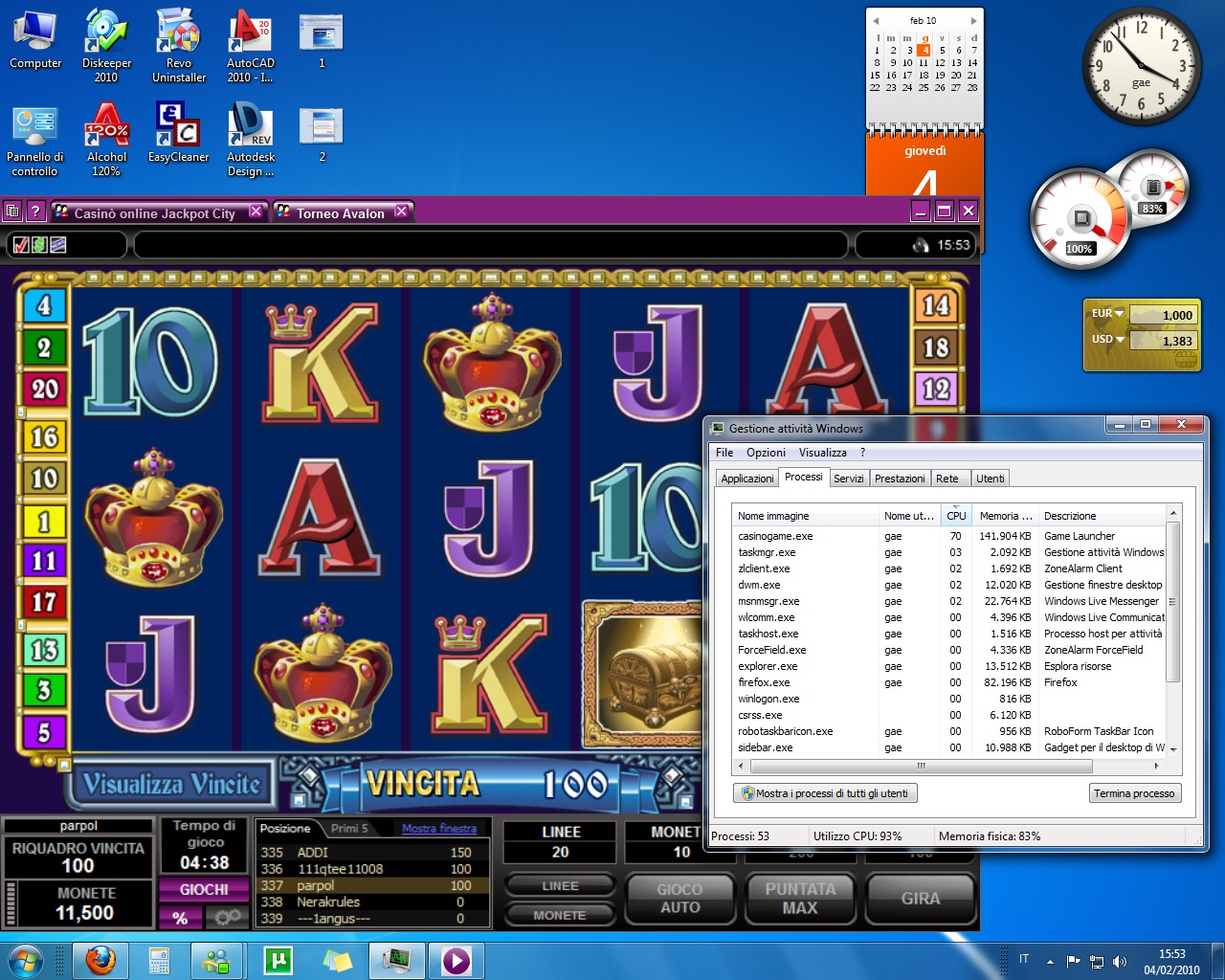Open the Opzioni menu in Task Manager
The height and width of the screenshot is (980, 1225).
click(766, 453)
